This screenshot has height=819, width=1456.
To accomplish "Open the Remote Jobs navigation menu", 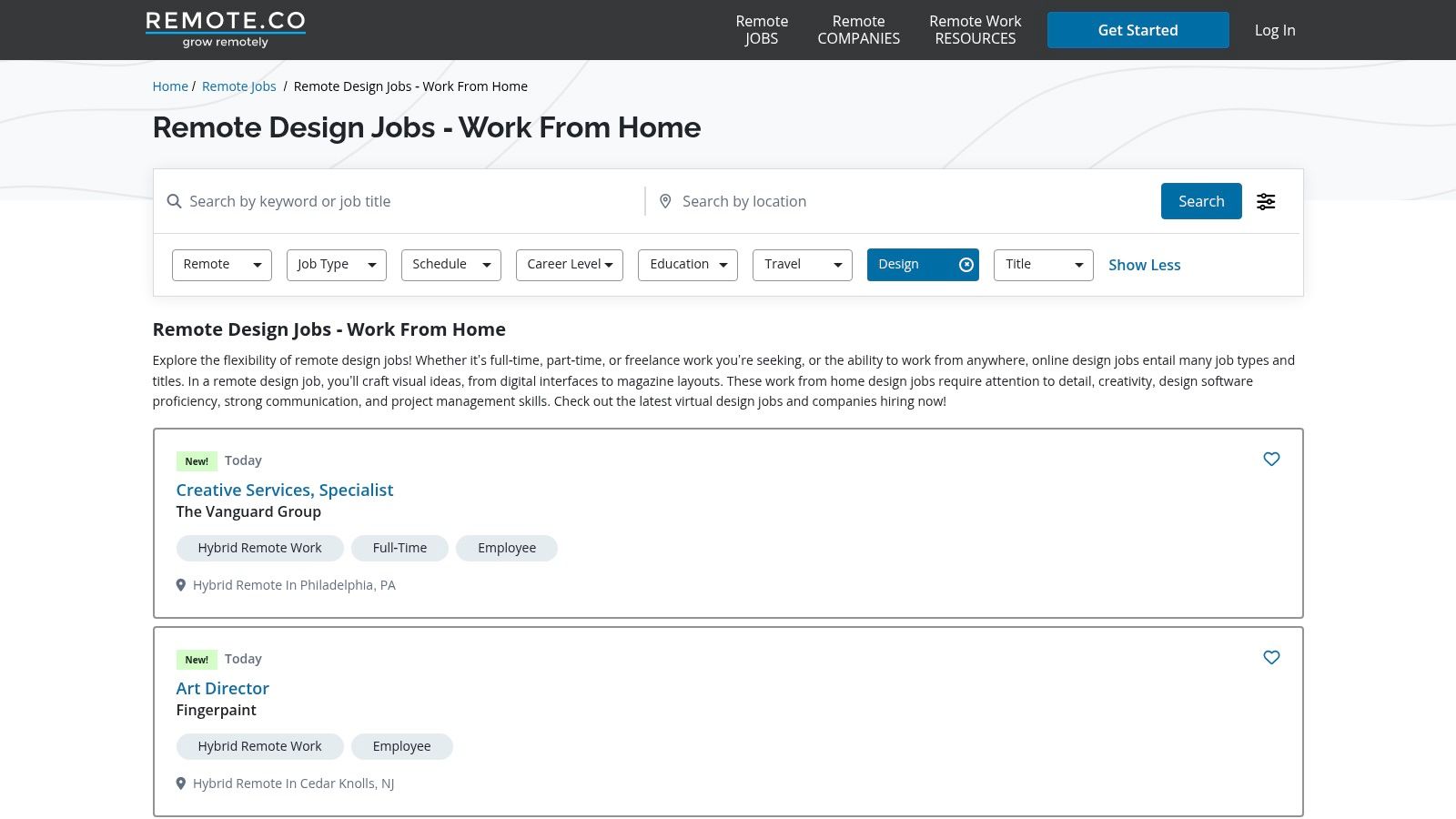I will pos(762,30).
